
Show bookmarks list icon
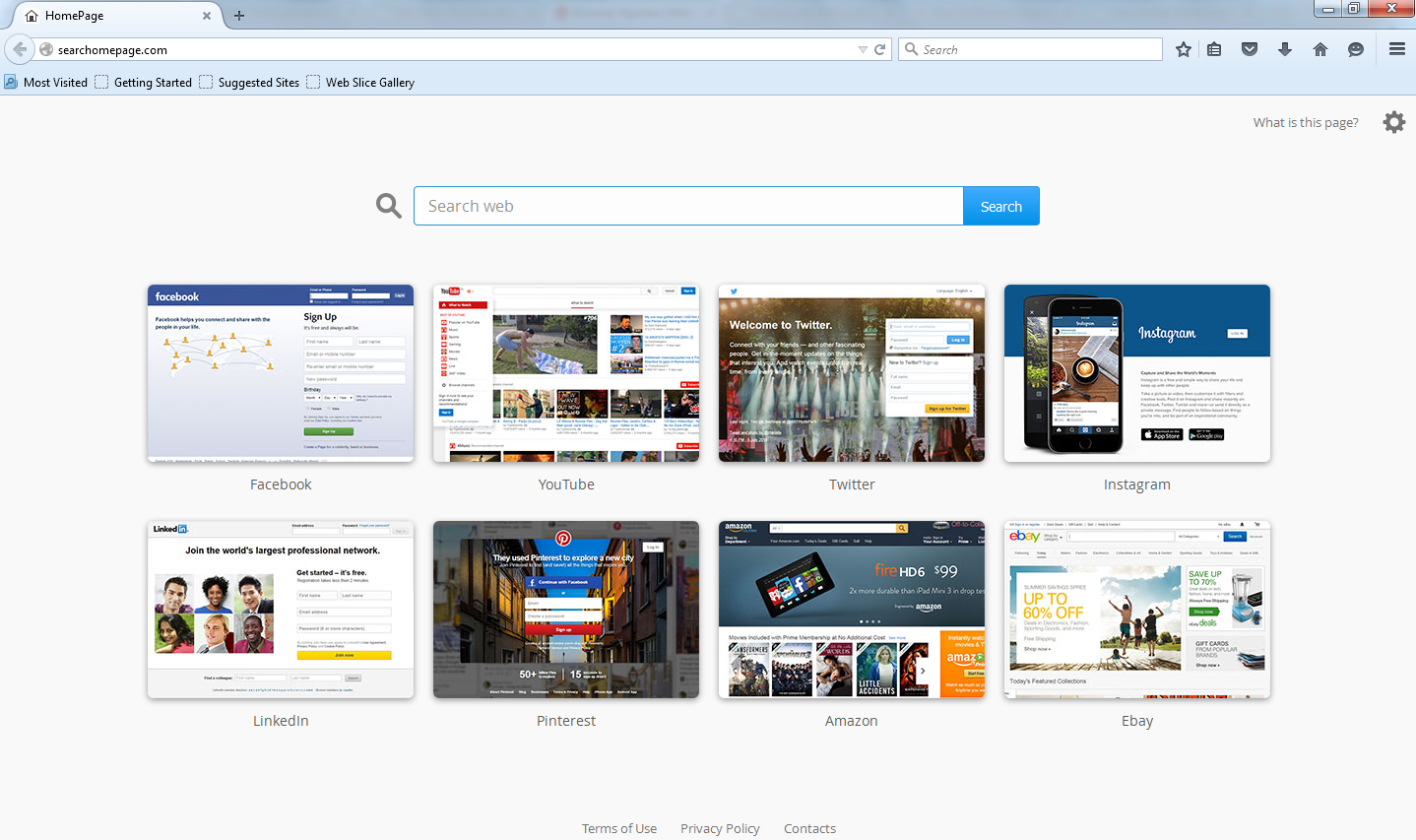tap(1215, 49)
